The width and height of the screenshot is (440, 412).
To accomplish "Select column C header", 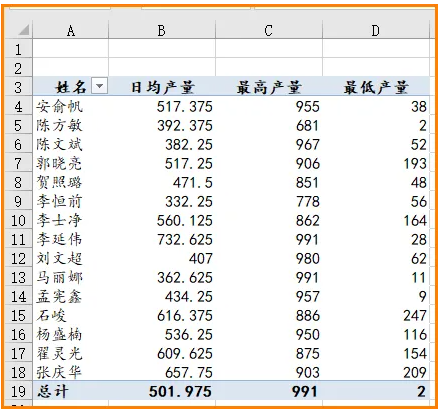I will point(269,31).
